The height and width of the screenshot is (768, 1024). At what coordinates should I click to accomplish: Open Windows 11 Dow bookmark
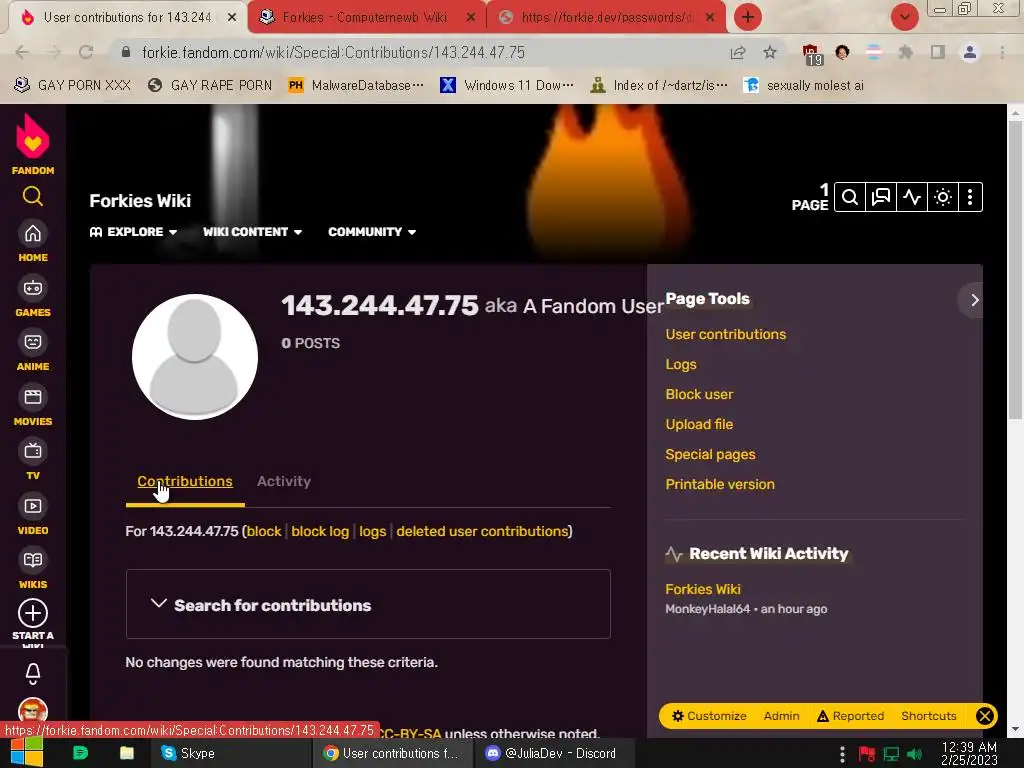click(507, 86)
